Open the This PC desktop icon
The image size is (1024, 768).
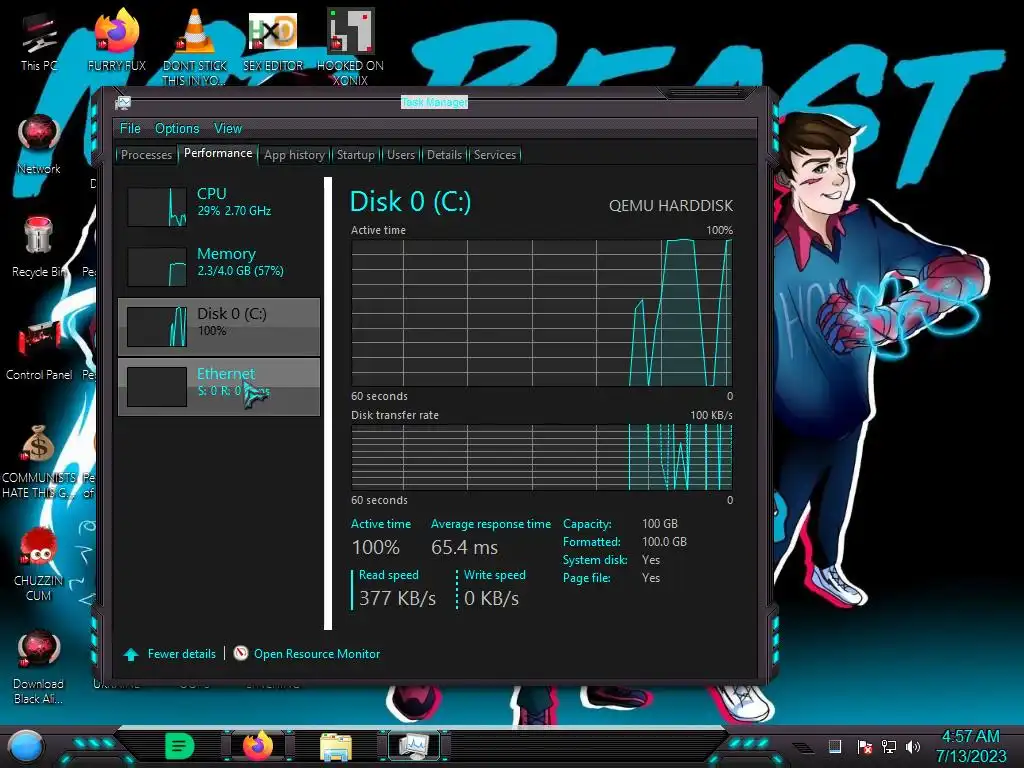pos(39,42)
